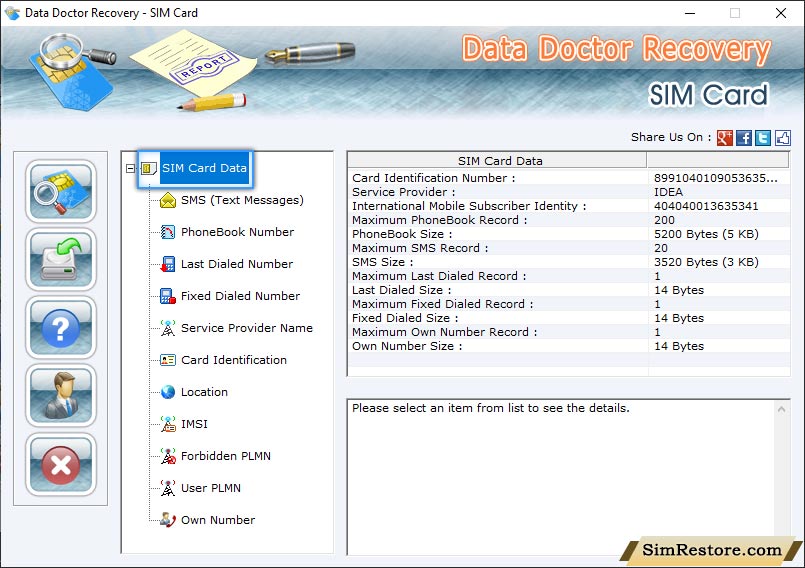Image resolution: width=805 pixels, height=568 pixels.
Task: Click the PhoneBook record value 200
Action: tap(664, 220)
